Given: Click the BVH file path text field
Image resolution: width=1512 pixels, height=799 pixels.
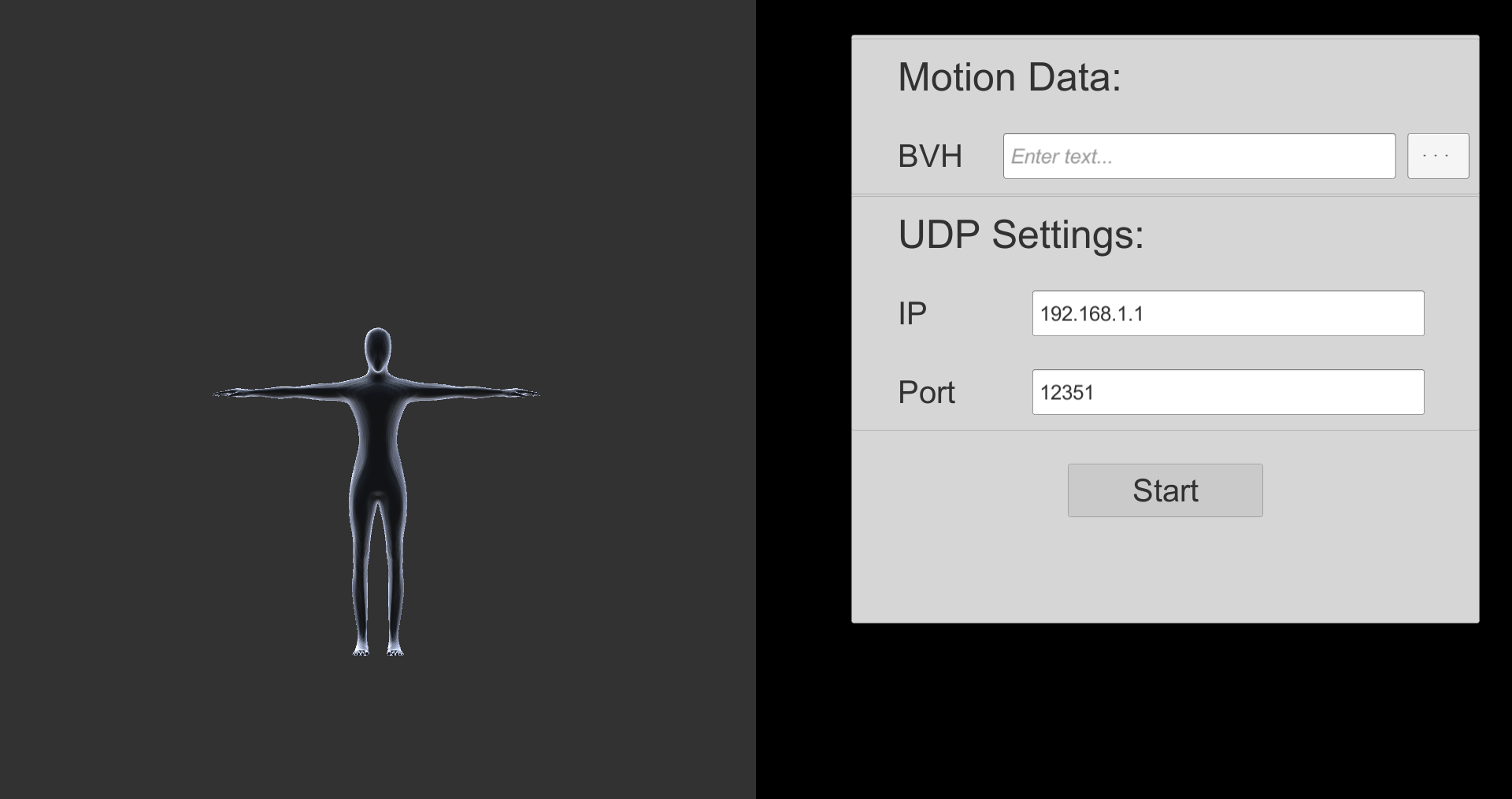Looking at the screenshot, I should [x=1199, y=156].
